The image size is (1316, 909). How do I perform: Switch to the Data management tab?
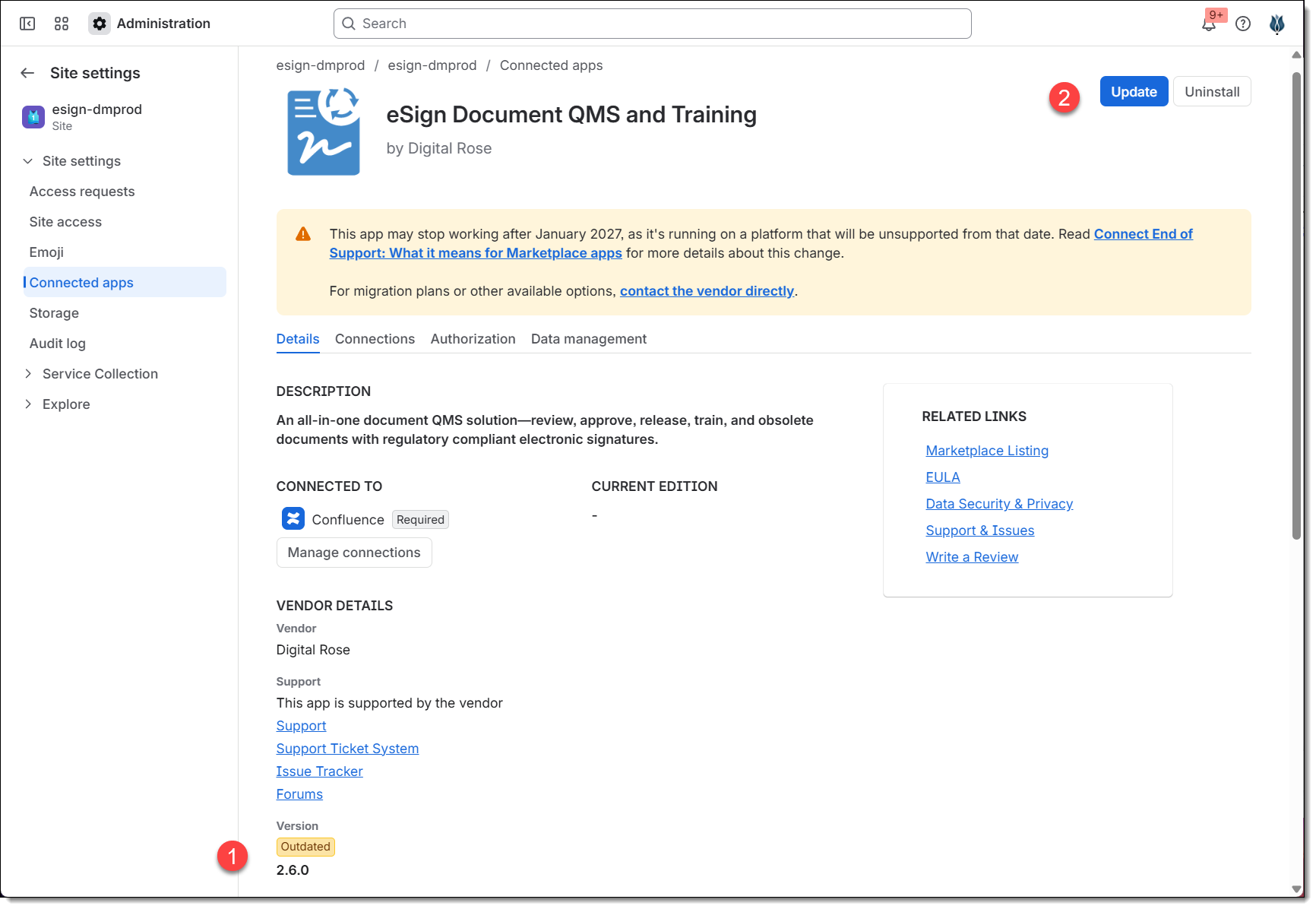tap(589, 339)
